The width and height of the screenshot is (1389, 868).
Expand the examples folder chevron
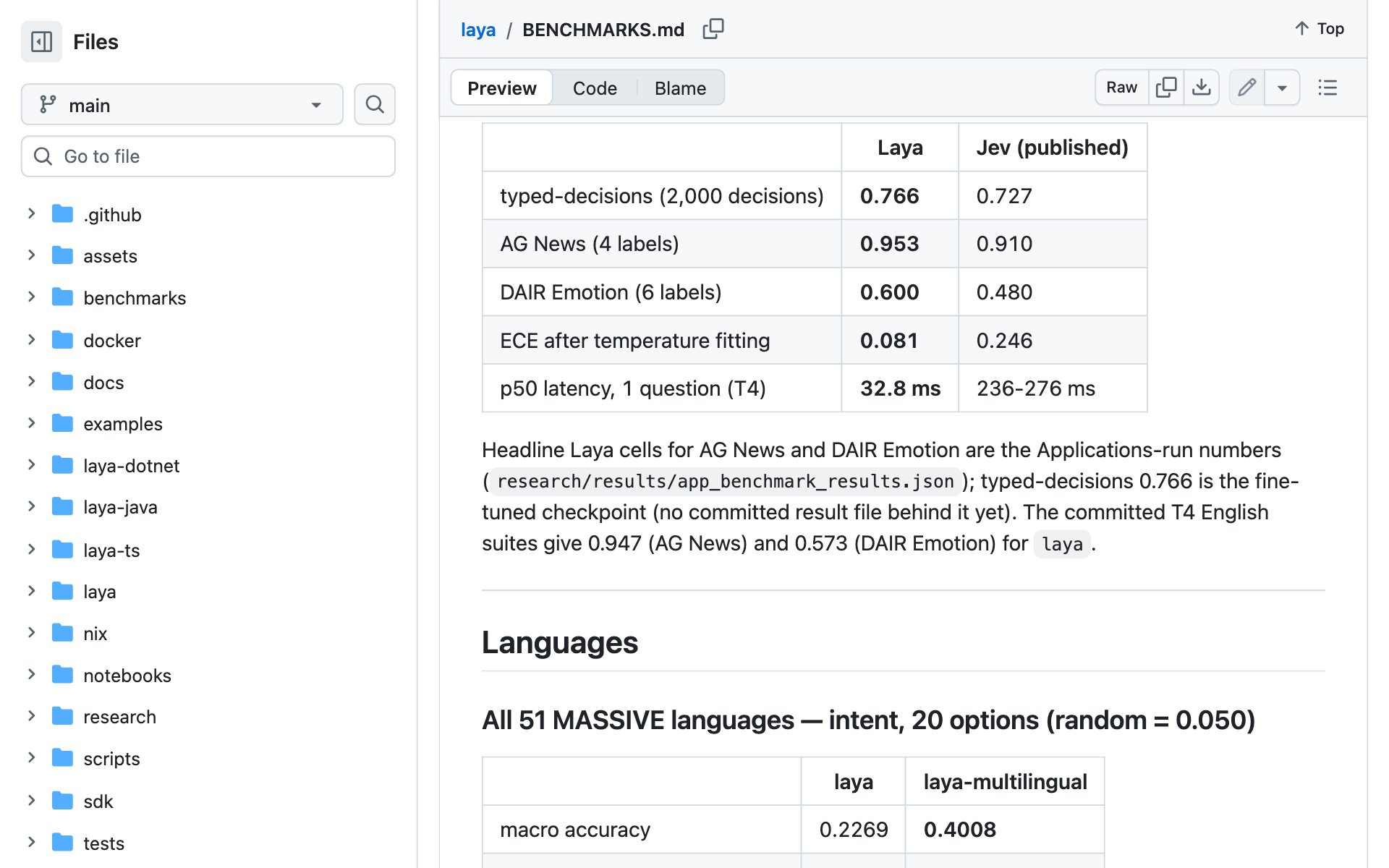(x=31, y=423)
